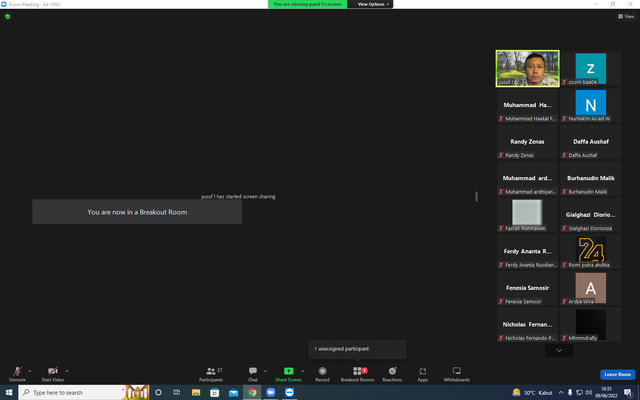Show hidden system tray icons
Screen dimensions: 640x400
pos(561,393)
